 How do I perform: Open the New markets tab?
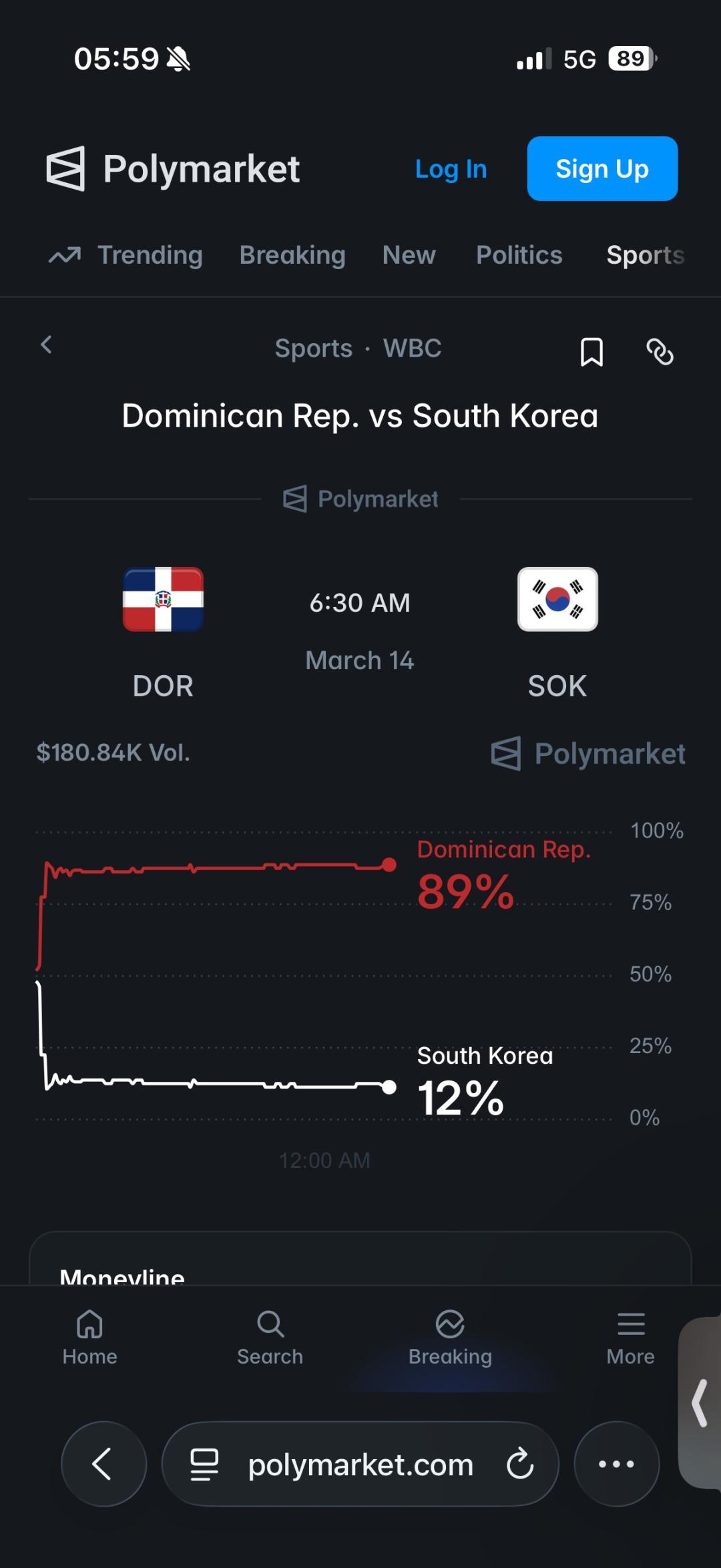pos(409,255)
